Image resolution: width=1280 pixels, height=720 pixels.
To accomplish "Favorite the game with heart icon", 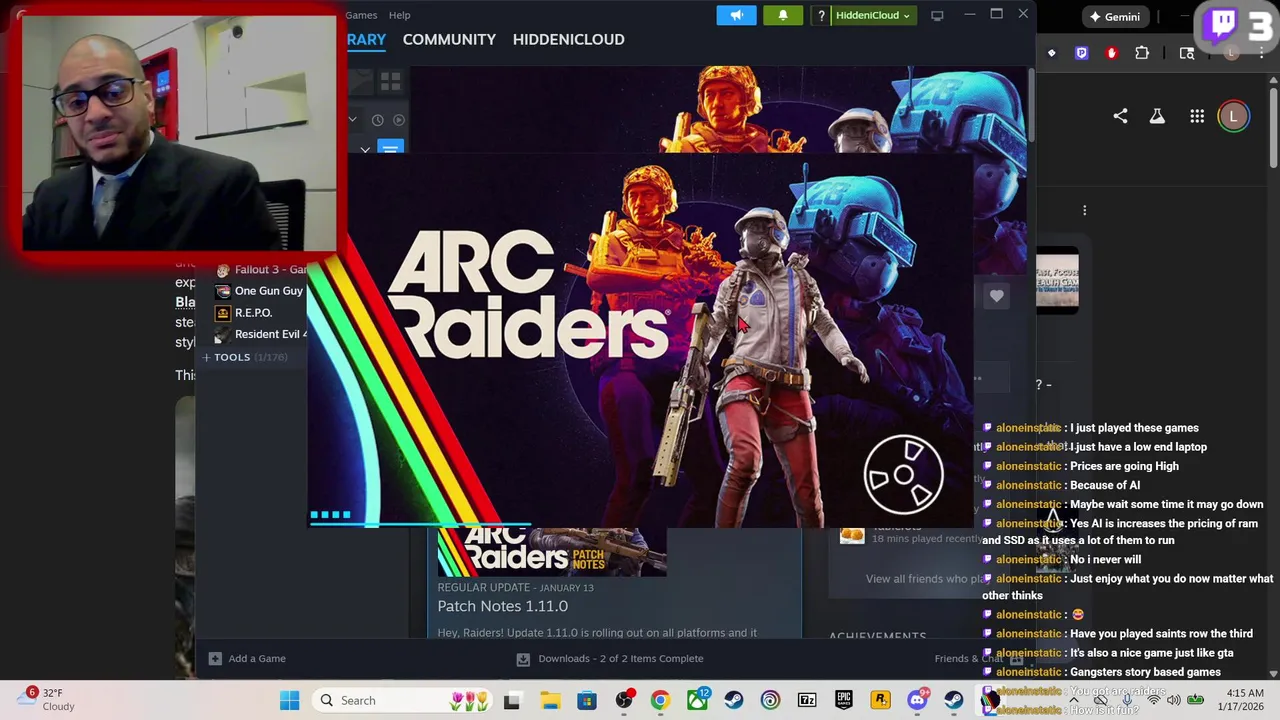I will [x=996, y=296].
